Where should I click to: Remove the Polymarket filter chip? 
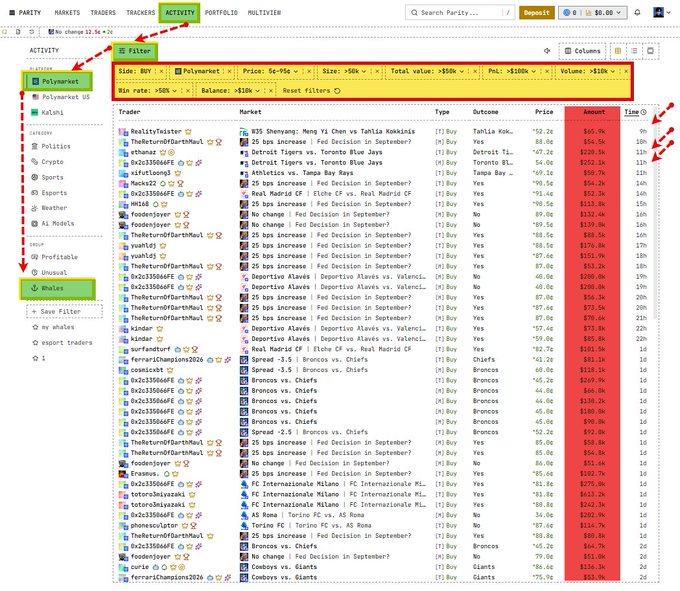(x=229, y=71)
